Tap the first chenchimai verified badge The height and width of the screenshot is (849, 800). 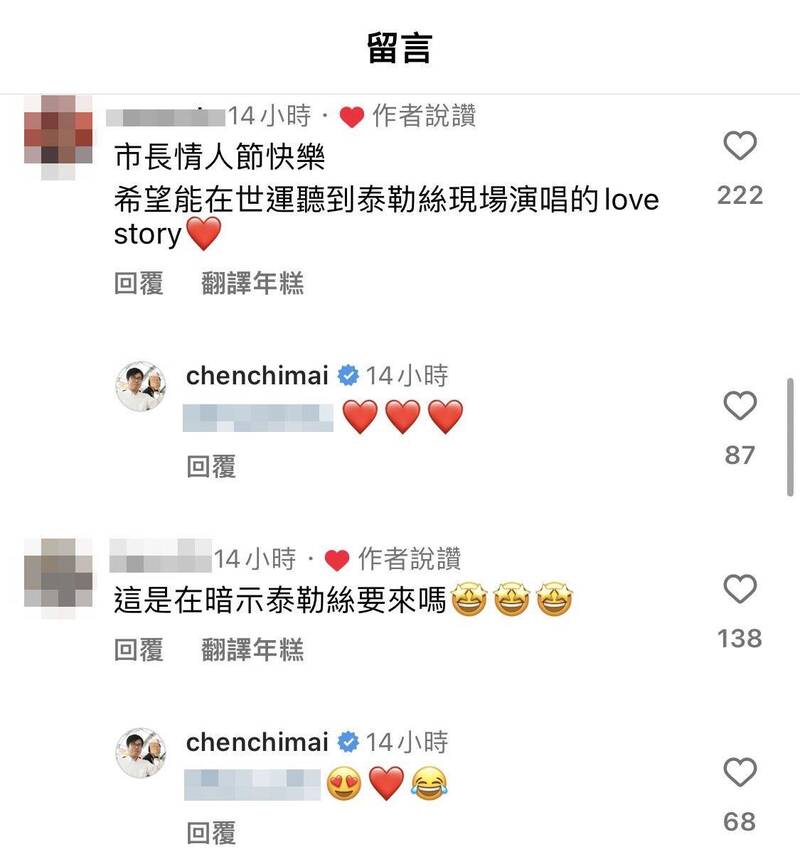(347, 375)
